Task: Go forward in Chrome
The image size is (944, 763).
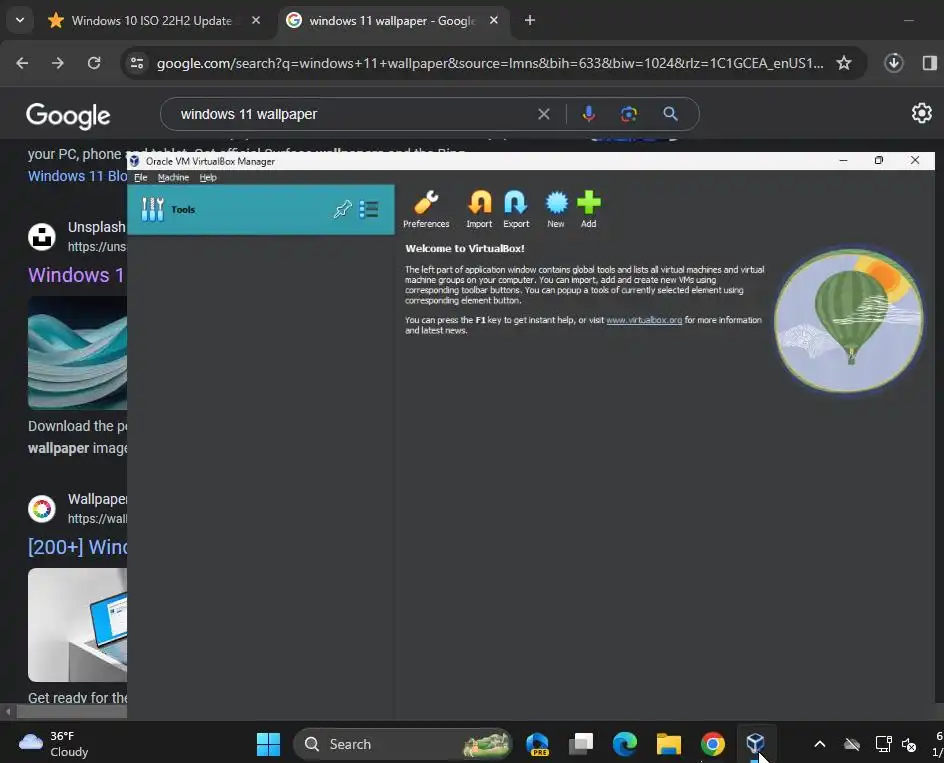Action: [58, 63]
